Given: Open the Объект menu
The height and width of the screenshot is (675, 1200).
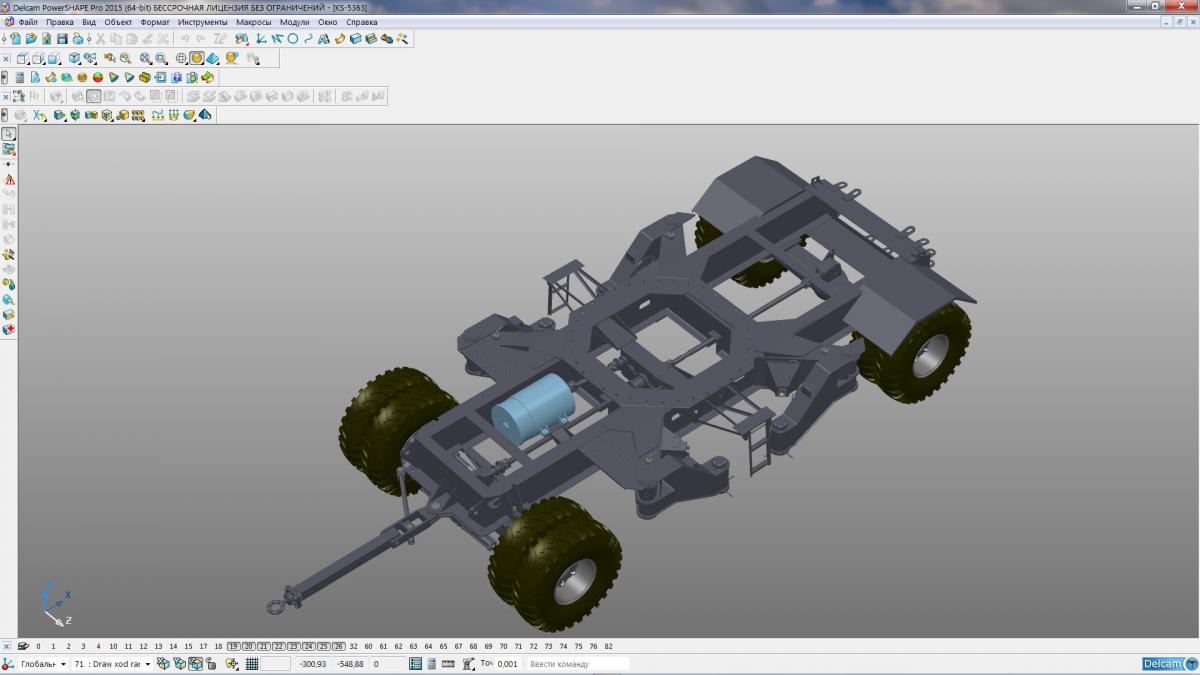Looking at the screenshot, I should click(118, 22).
